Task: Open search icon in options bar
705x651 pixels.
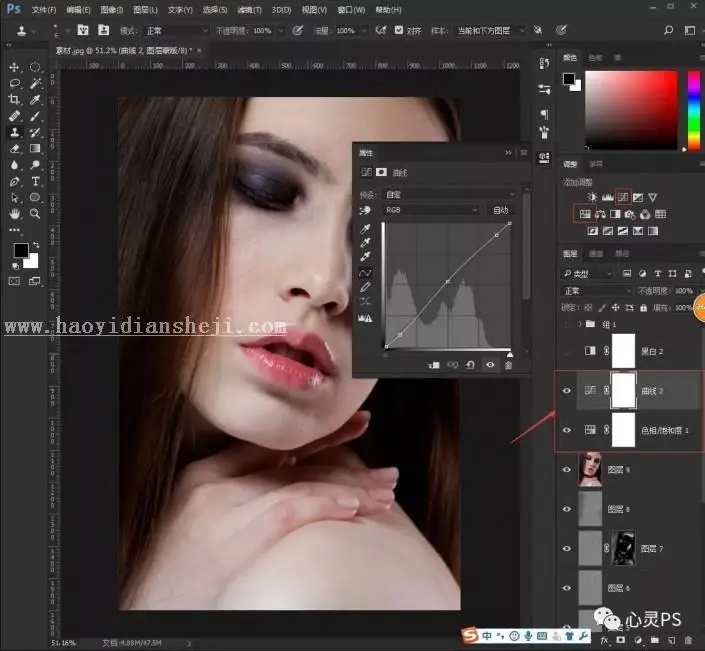Action: click(669, 30)
